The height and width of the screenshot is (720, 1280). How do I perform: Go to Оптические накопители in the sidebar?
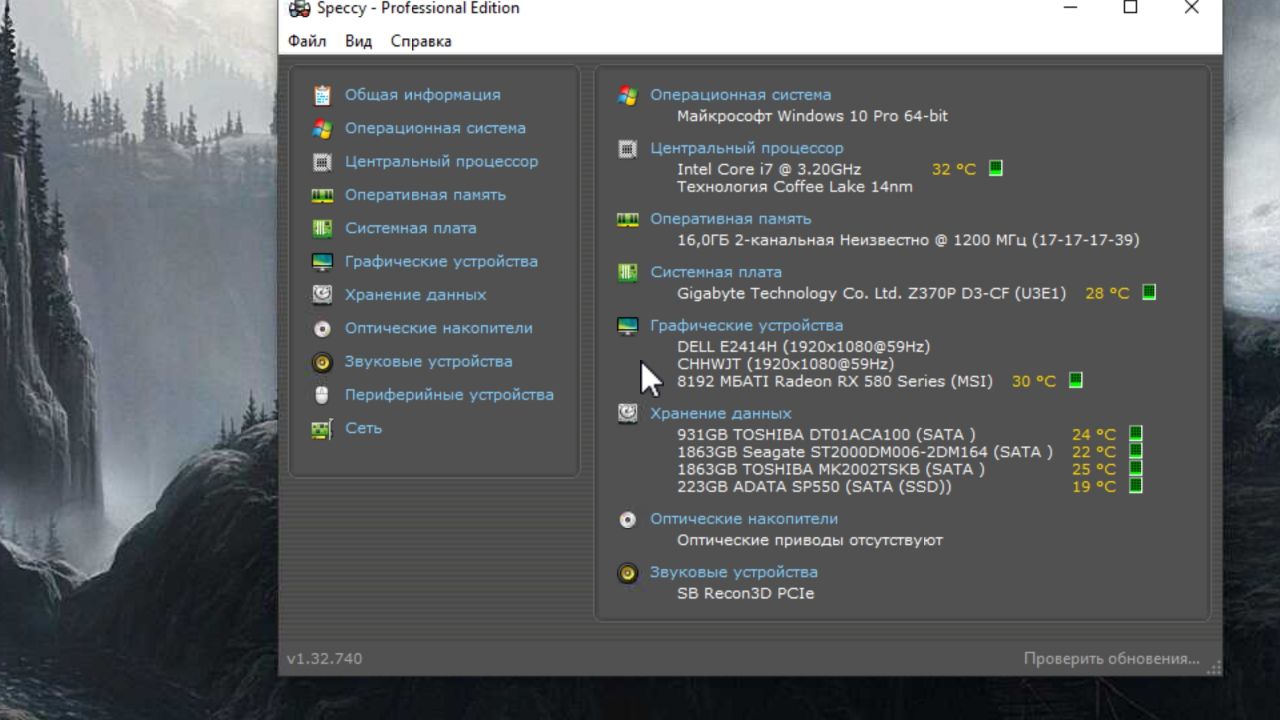[438, 328]
